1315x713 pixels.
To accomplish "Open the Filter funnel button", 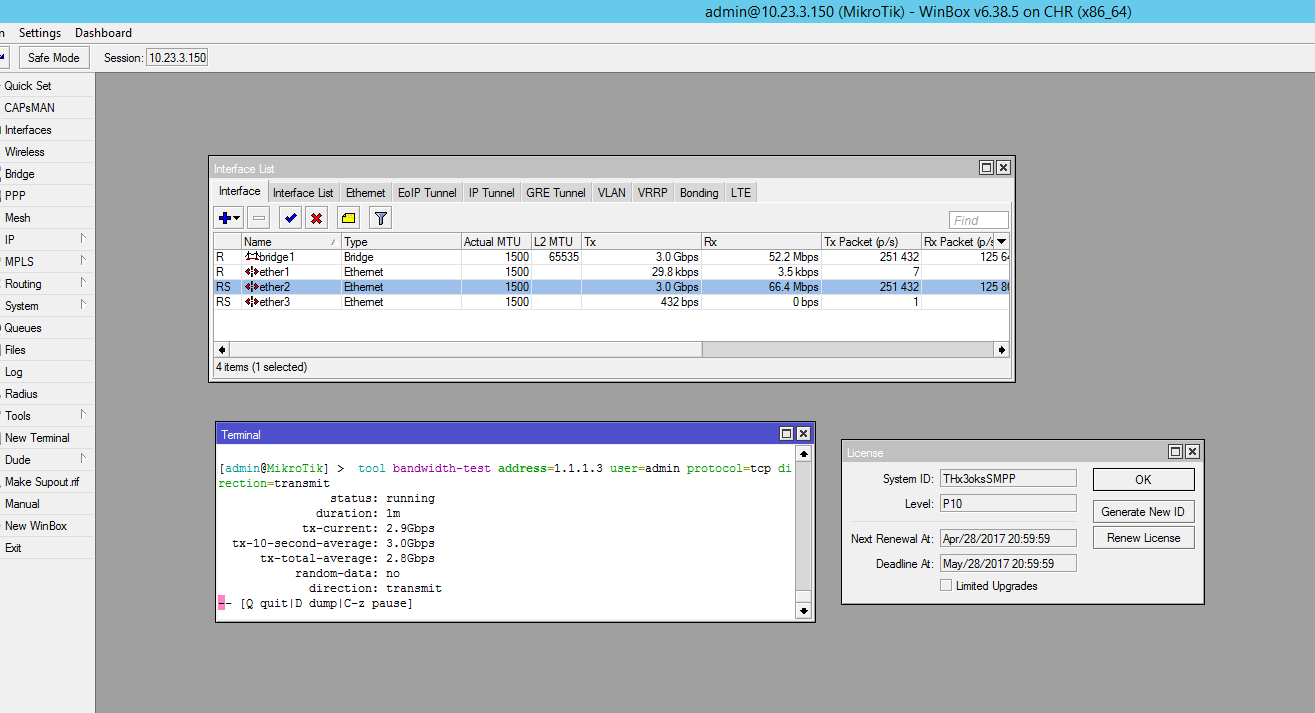I will click(x=380, y=218).
